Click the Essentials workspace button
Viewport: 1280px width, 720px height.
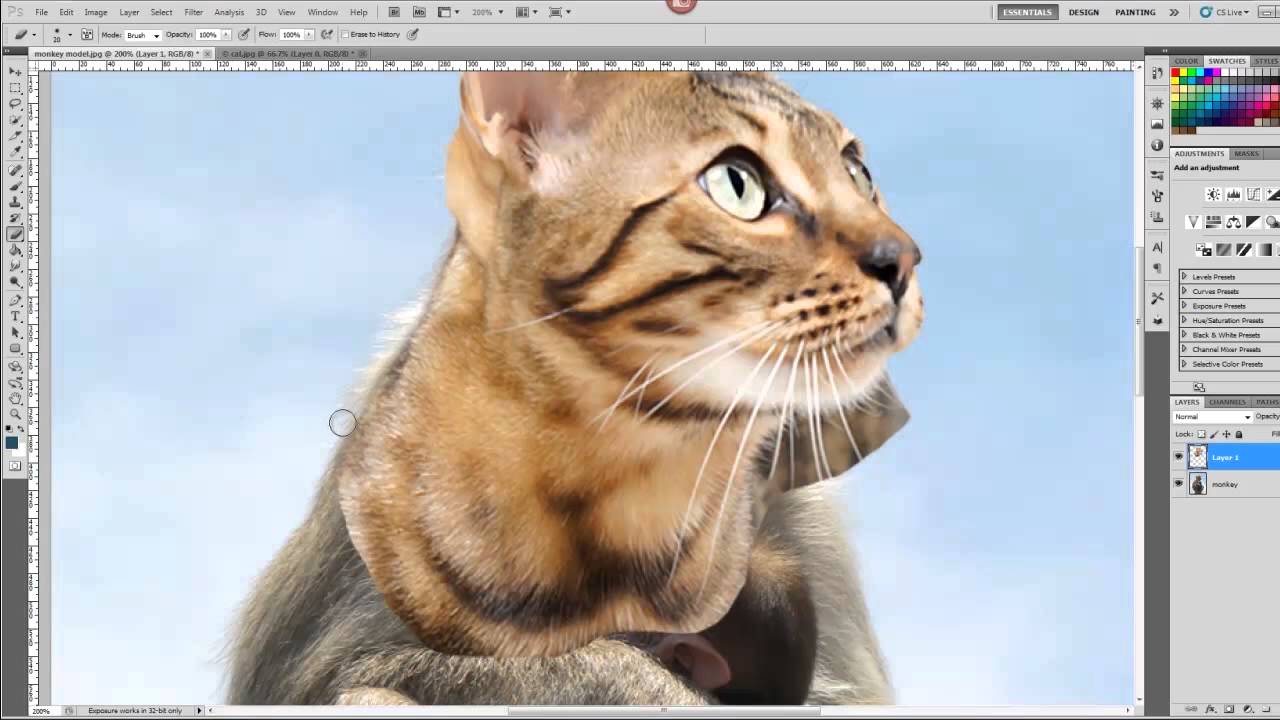point(1027,12)
